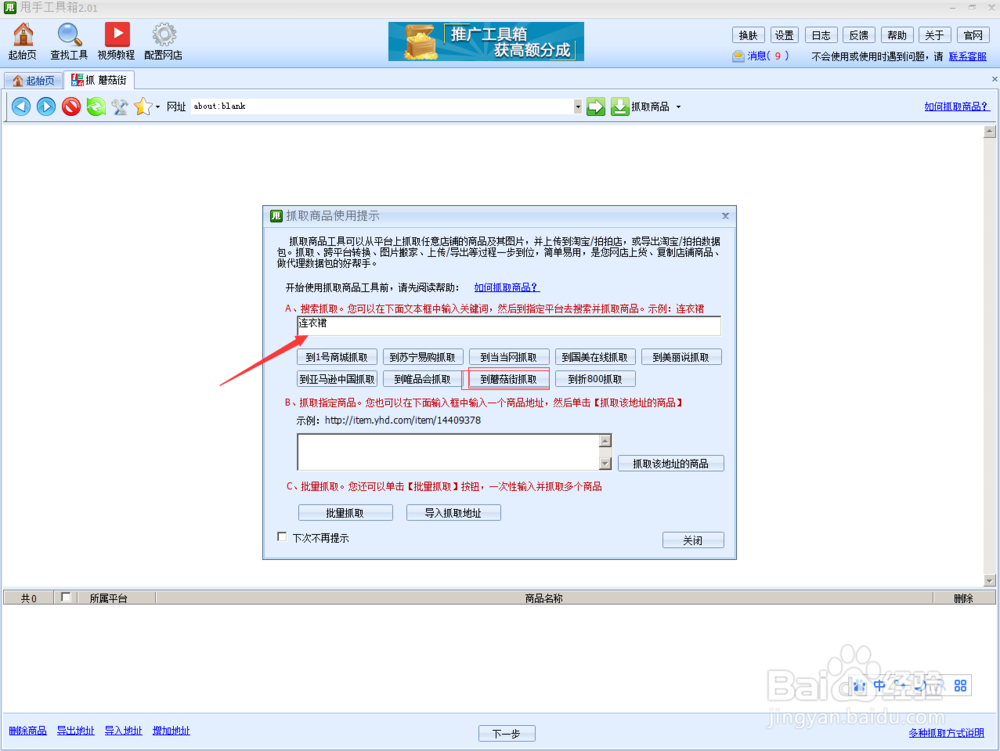
Task: Click the browser forward arrow icon
Action: pyautogui.click(x=46, y=106)
